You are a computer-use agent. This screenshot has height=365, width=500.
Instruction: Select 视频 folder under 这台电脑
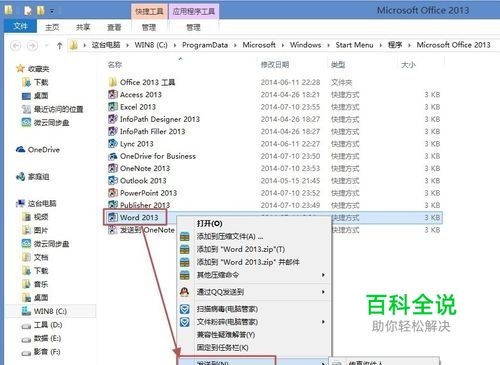pyautogui.click(x=41, y=217)
